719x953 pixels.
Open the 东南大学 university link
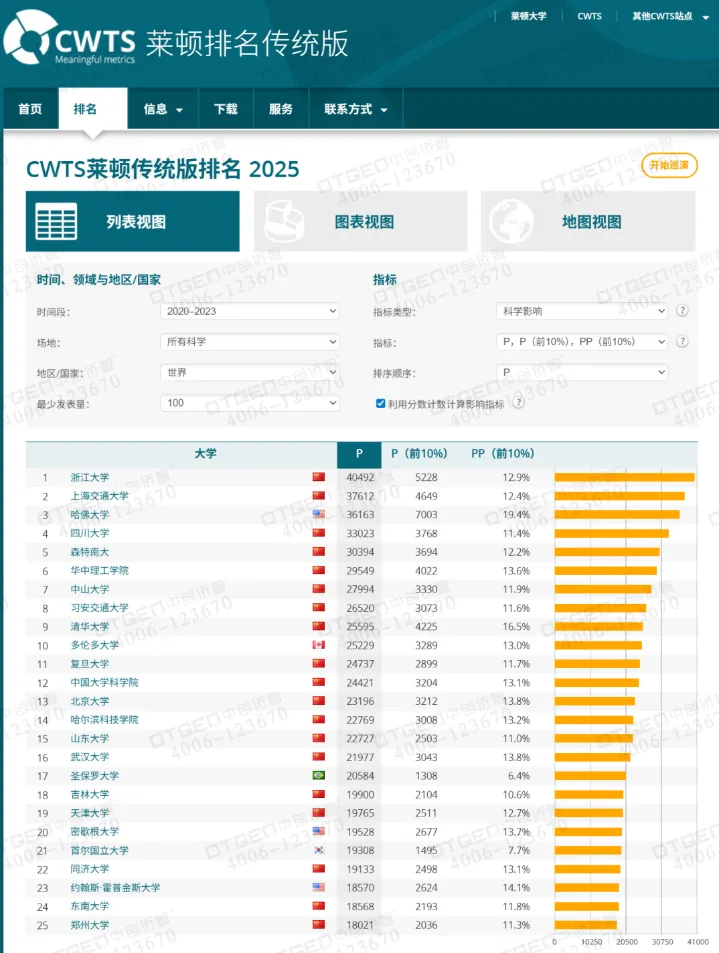(x=90, y=906)
